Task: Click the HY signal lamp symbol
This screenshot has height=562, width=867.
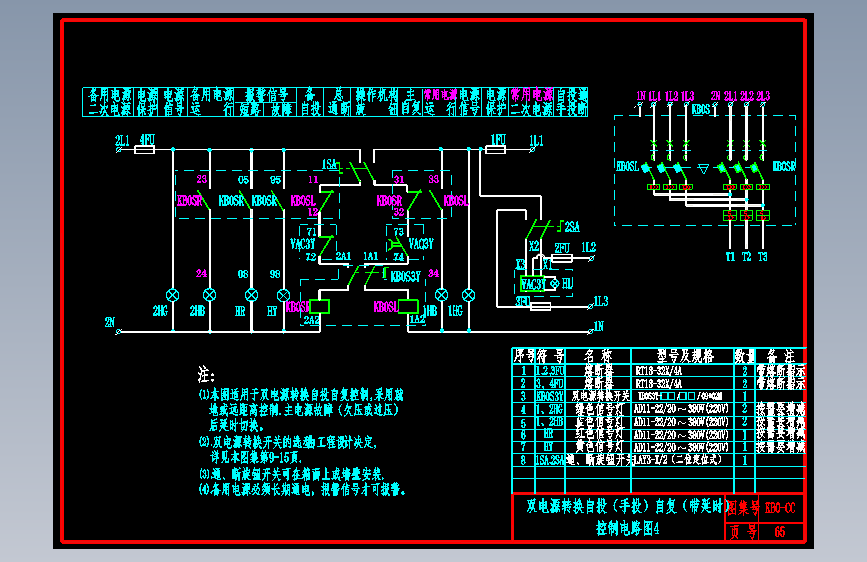Action: click(x=284, y=295)
